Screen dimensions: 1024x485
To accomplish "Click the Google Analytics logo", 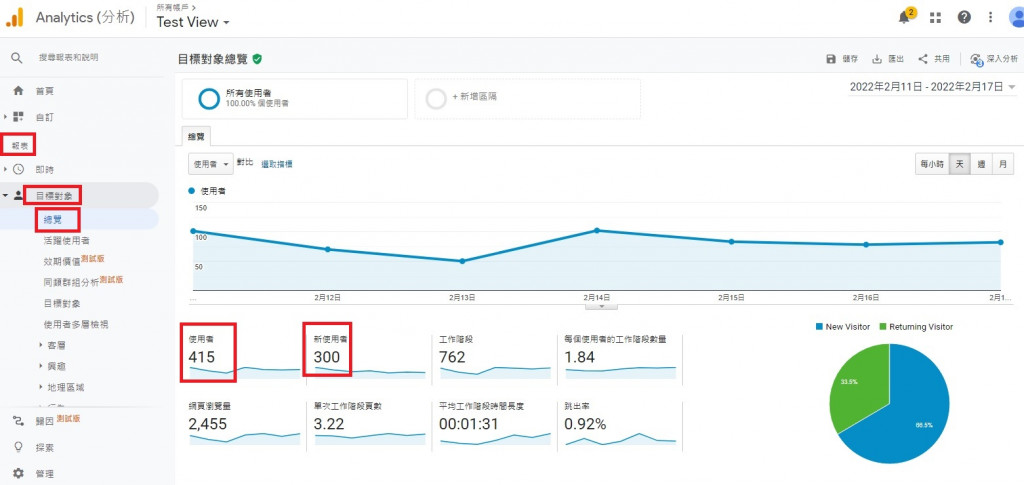I will point(15,18).
